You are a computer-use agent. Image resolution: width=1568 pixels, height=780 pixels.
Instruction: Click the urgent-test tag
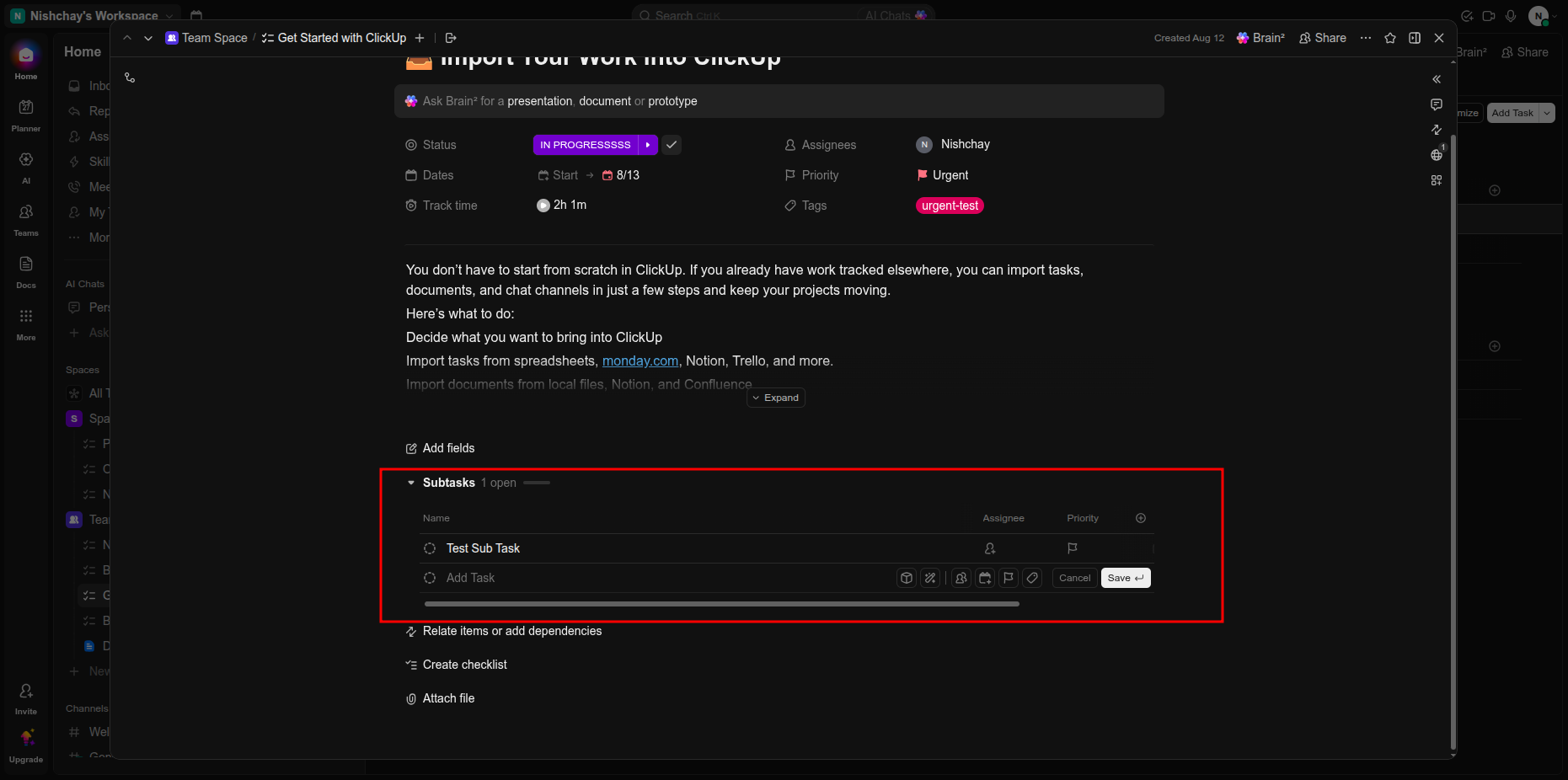tap(950, 206)
